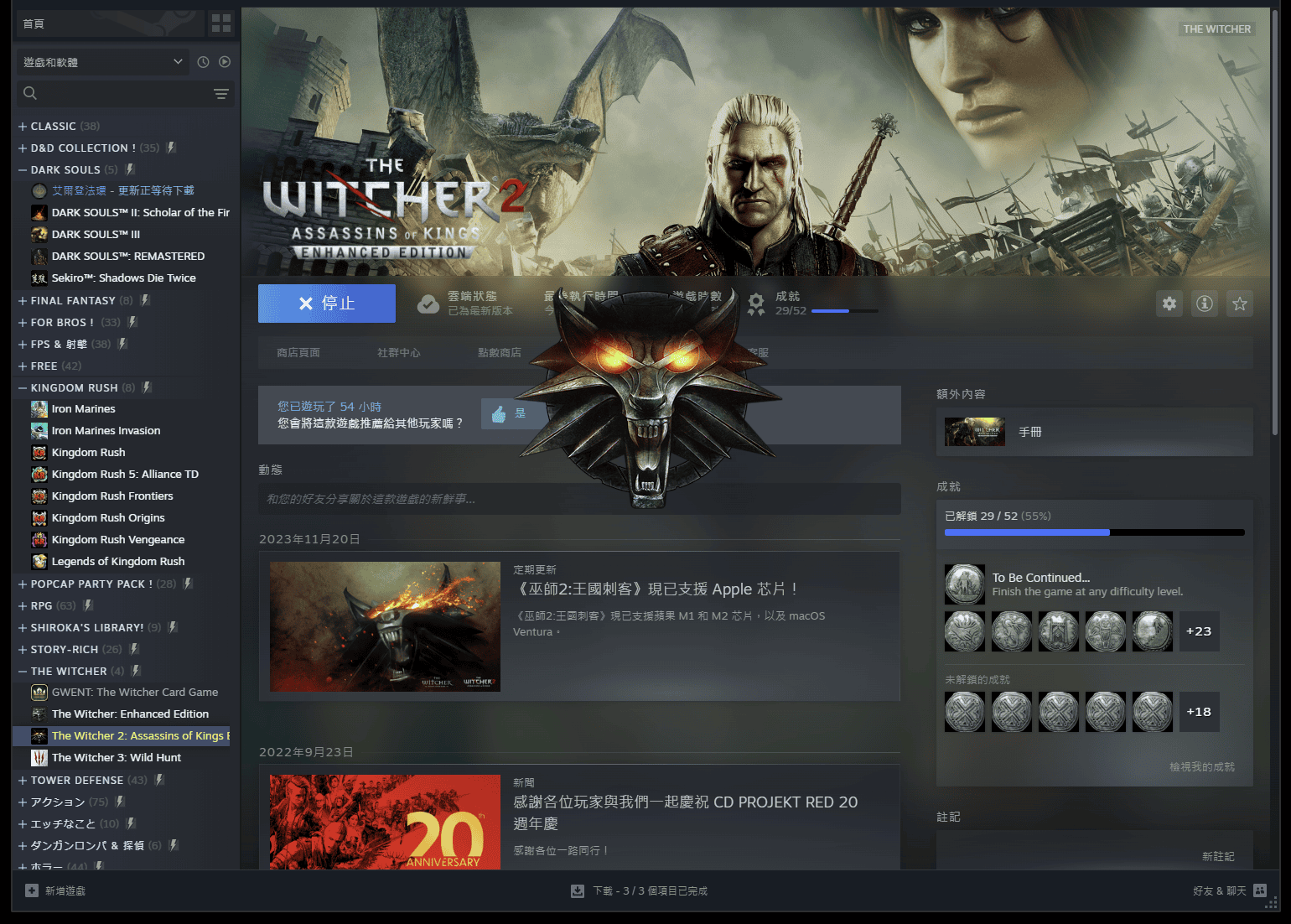Image resolution: width=1291 pixels, height=924 pixels.
Task: Select Iron Marines game icon
Action: coord(39,409)
